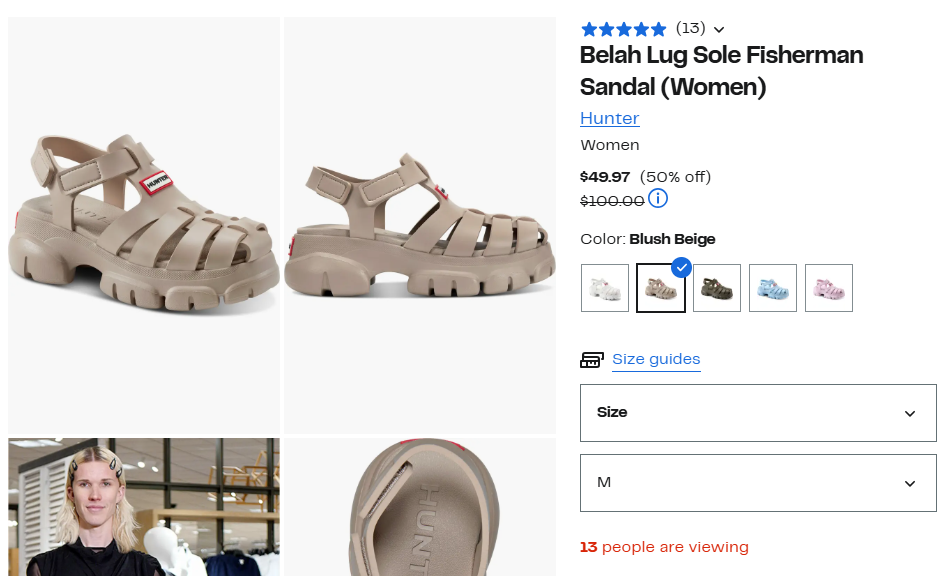Pick the light blue sandal color

click(x=773, y=288)
